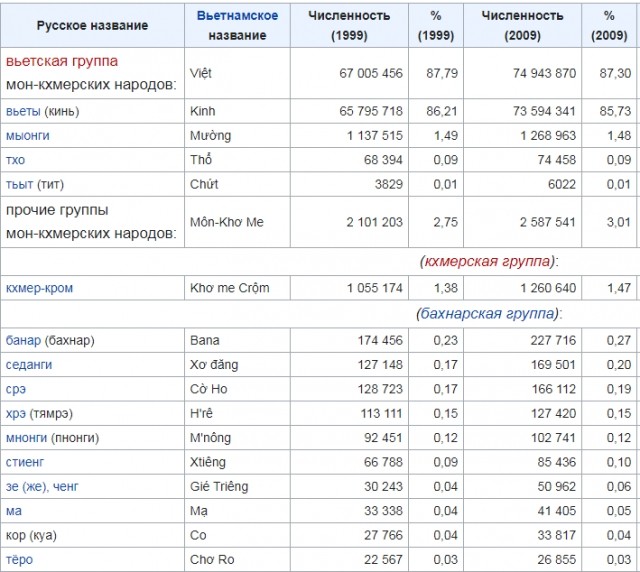The height and width of the screenshot is (572, 640).
Task: Select the value '74 943 870'
Action: click(544, 73)
